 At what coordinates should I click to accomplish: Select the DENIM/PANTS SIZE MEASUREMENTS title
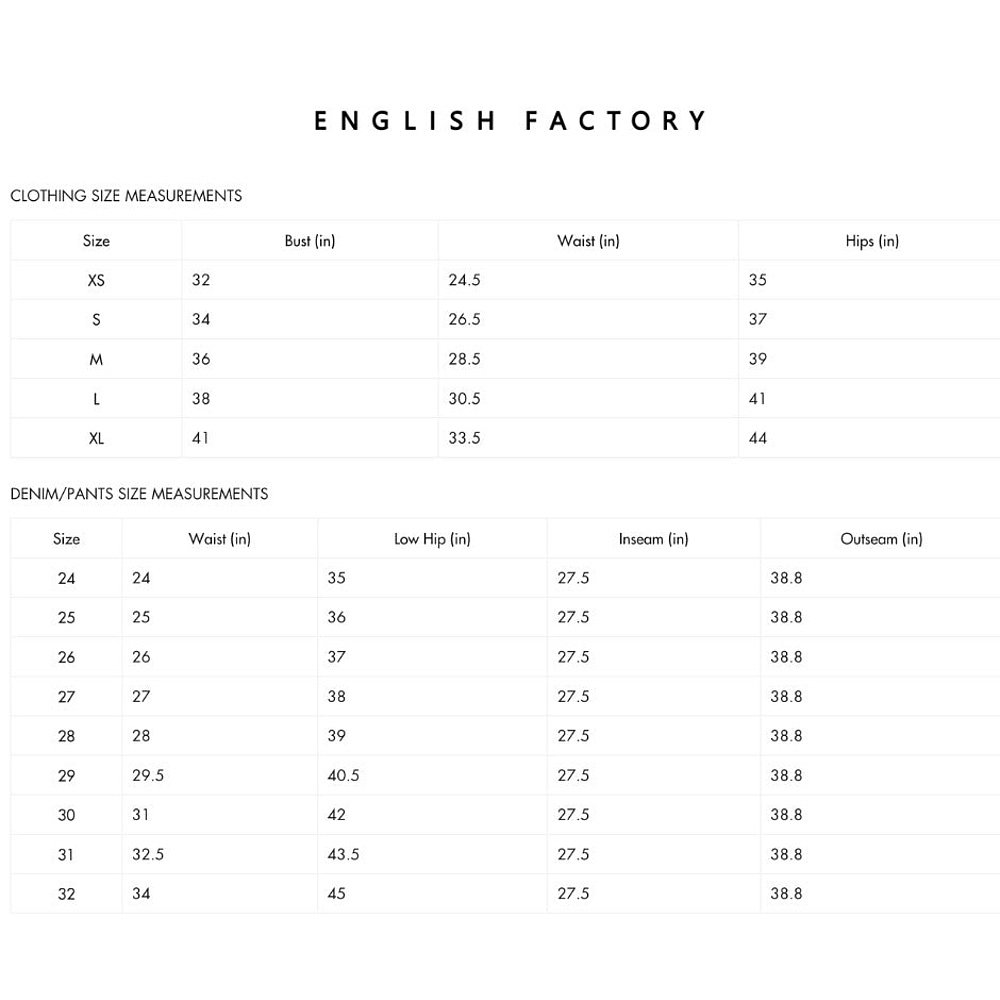click(139, 494)
